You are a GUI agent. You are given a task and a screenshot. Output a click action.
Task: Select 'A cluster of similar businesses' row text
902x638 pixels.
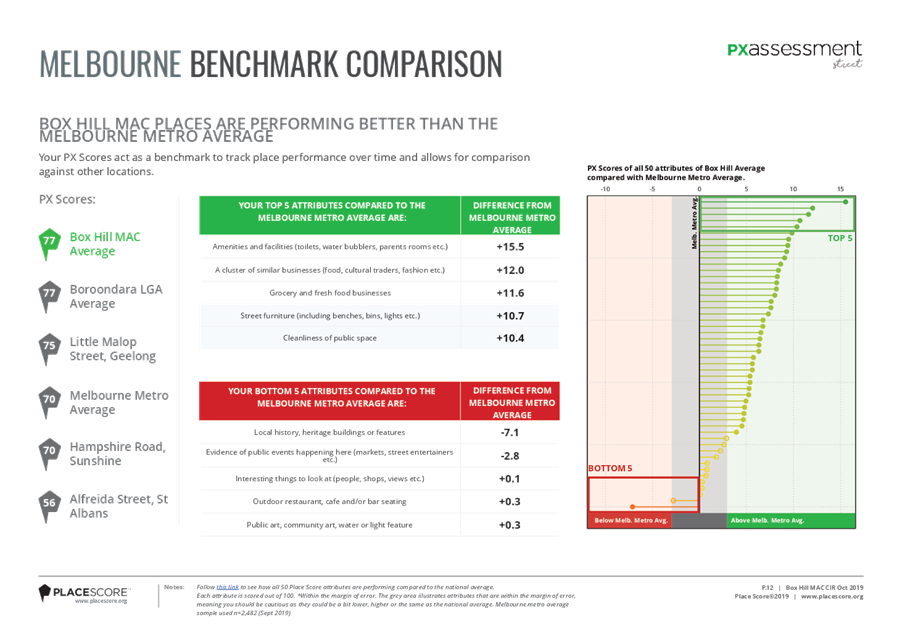click(x=330, y=270)
